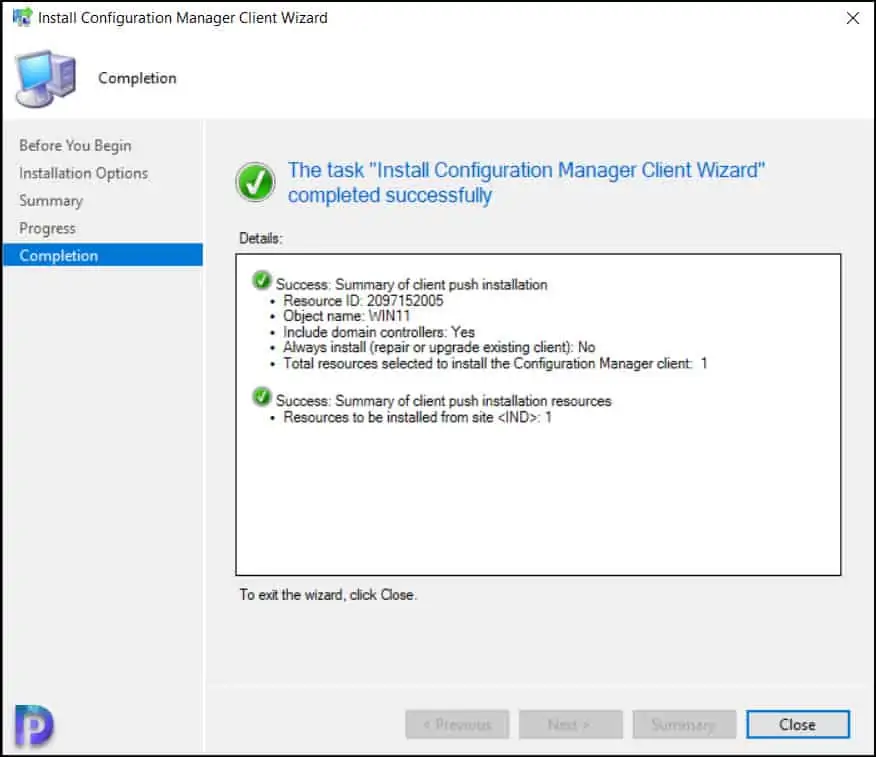The height and width of the screenshot is (757, 876).
Task: Select the Progress step in the sidebar
Action: (47, 228)
